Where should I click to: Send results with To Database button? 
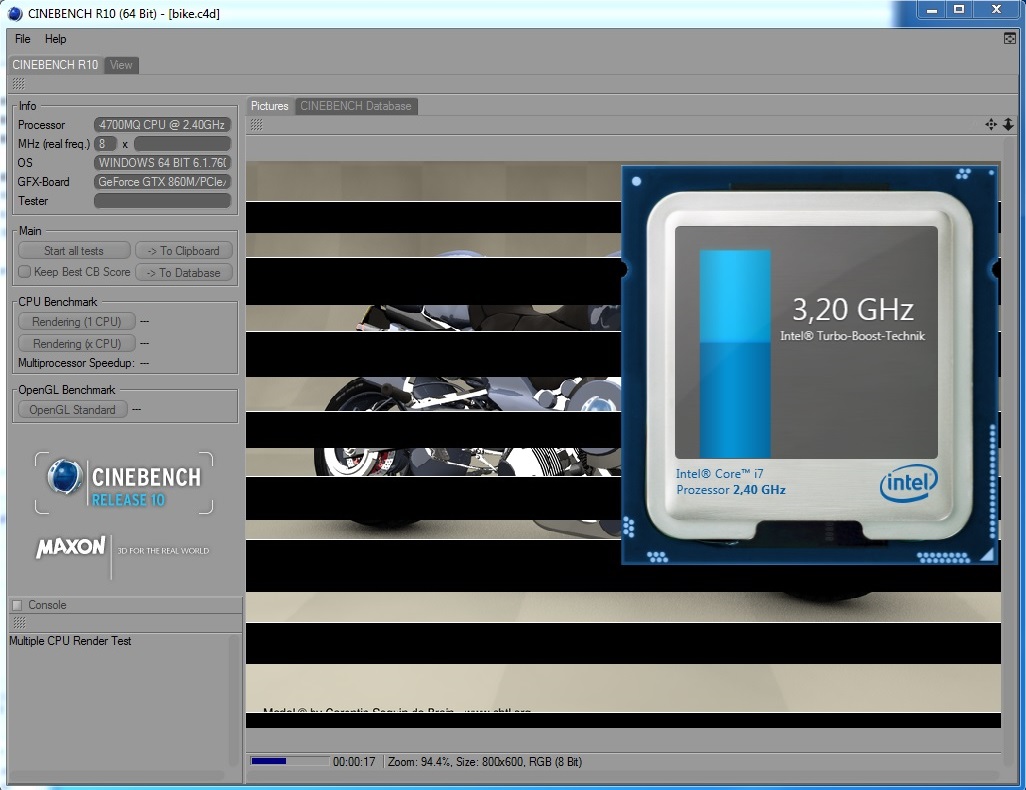pyautogui.click(x=183, y=272)
